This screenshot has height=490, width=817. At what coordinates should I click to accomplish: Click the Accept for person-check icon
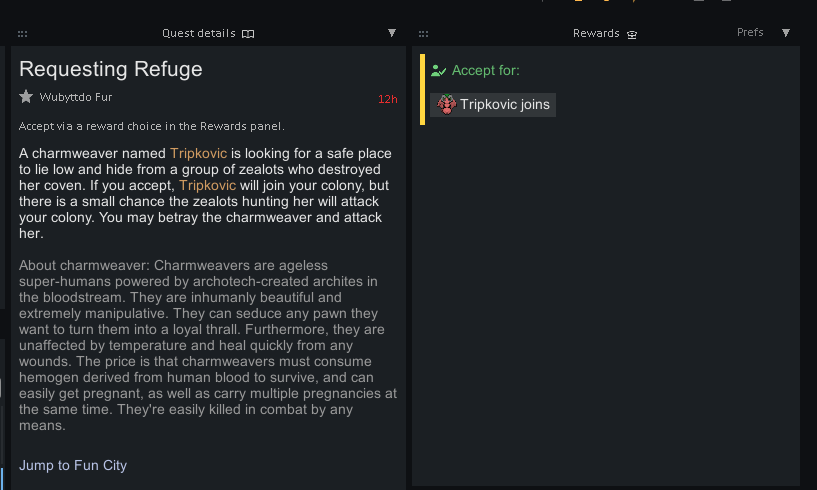coord(439,71)
